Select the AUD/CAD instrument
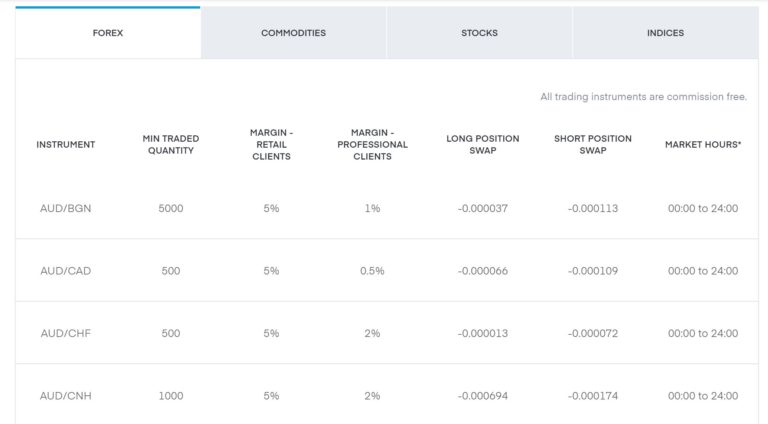Image resolution: width=768 pixels, height=424 pixels. 66,271
